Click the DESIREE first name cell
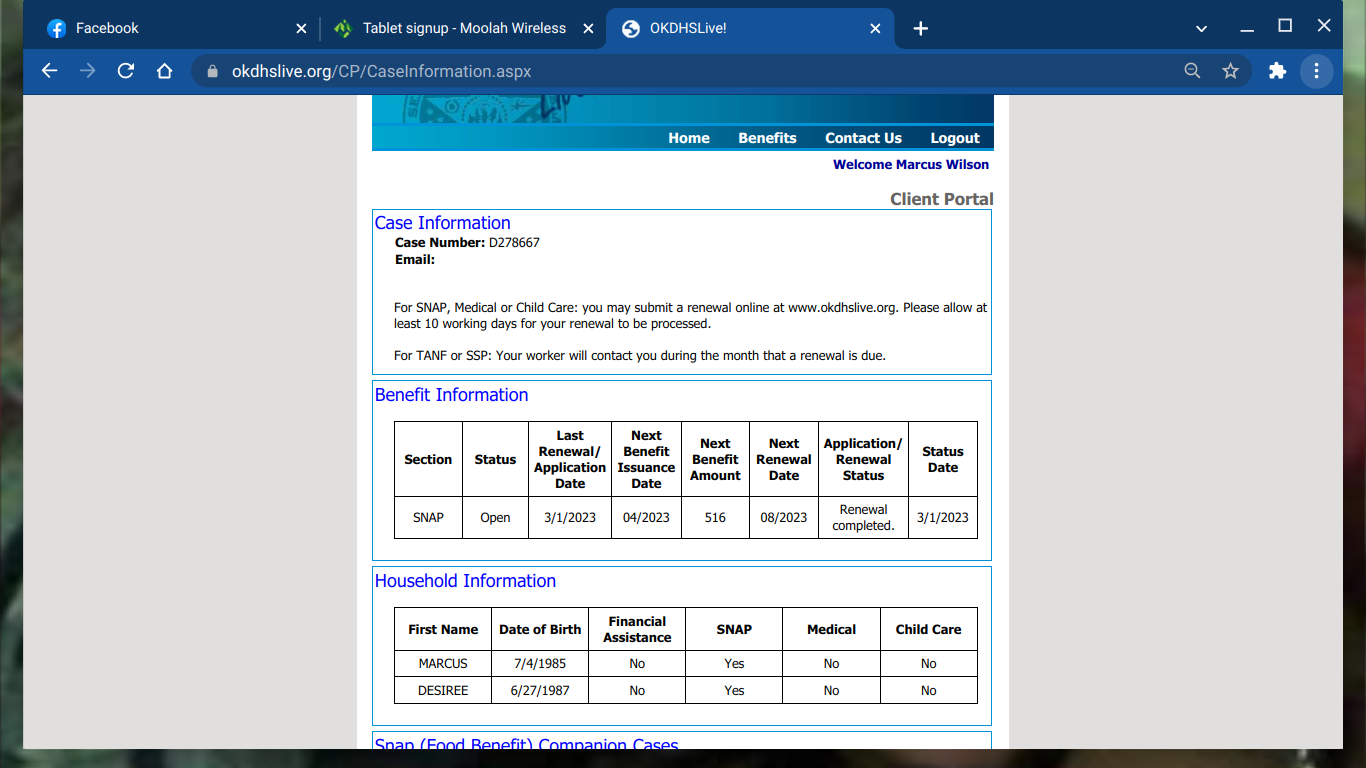Viewport: 1366px width, 768px height. point(443,690)
